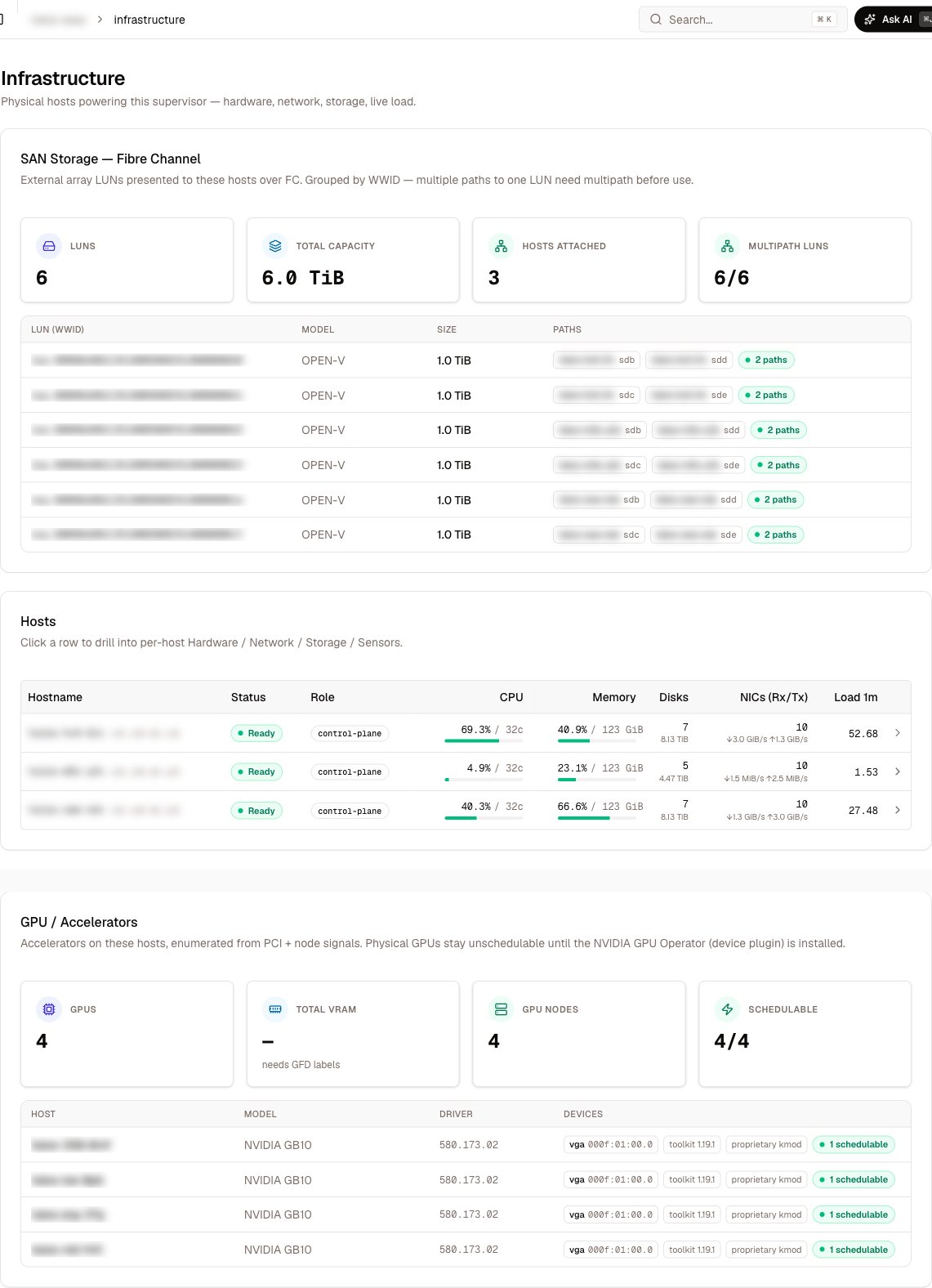Click the 23.1% memory value
Screen dimensions: 932x1288
click(572, 768)
